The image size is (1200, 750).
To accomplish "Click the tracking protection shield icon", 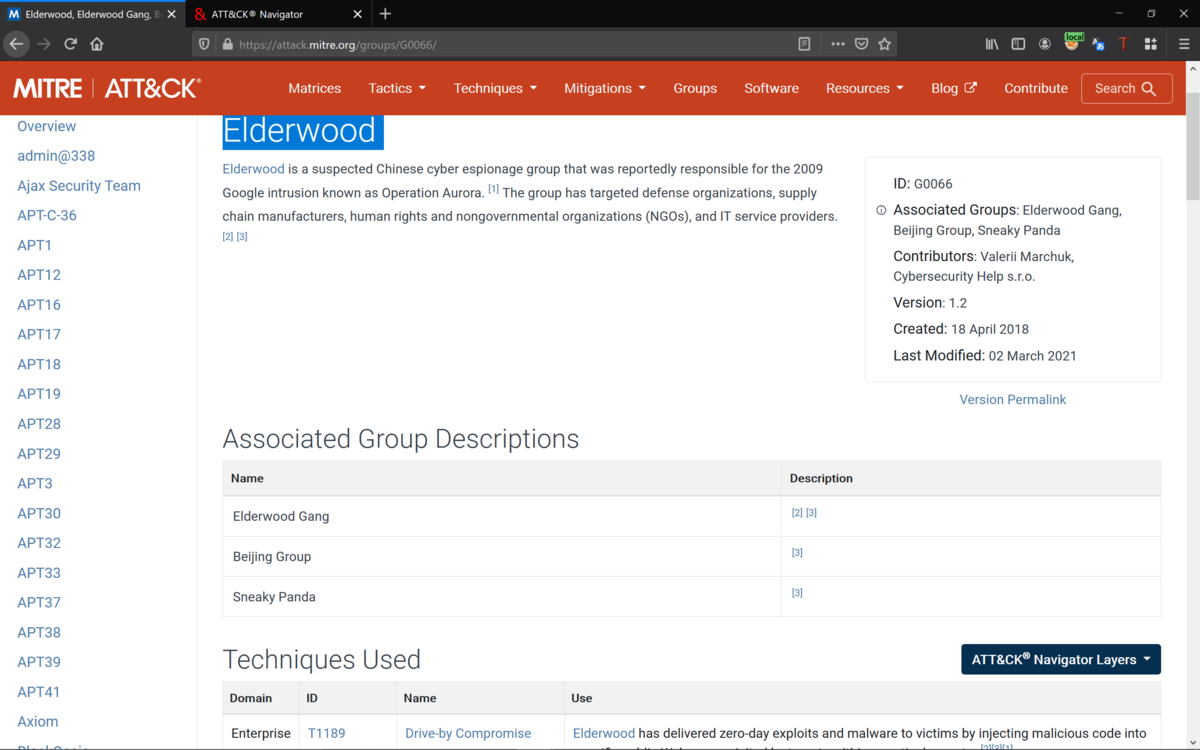I will point(204,44).
